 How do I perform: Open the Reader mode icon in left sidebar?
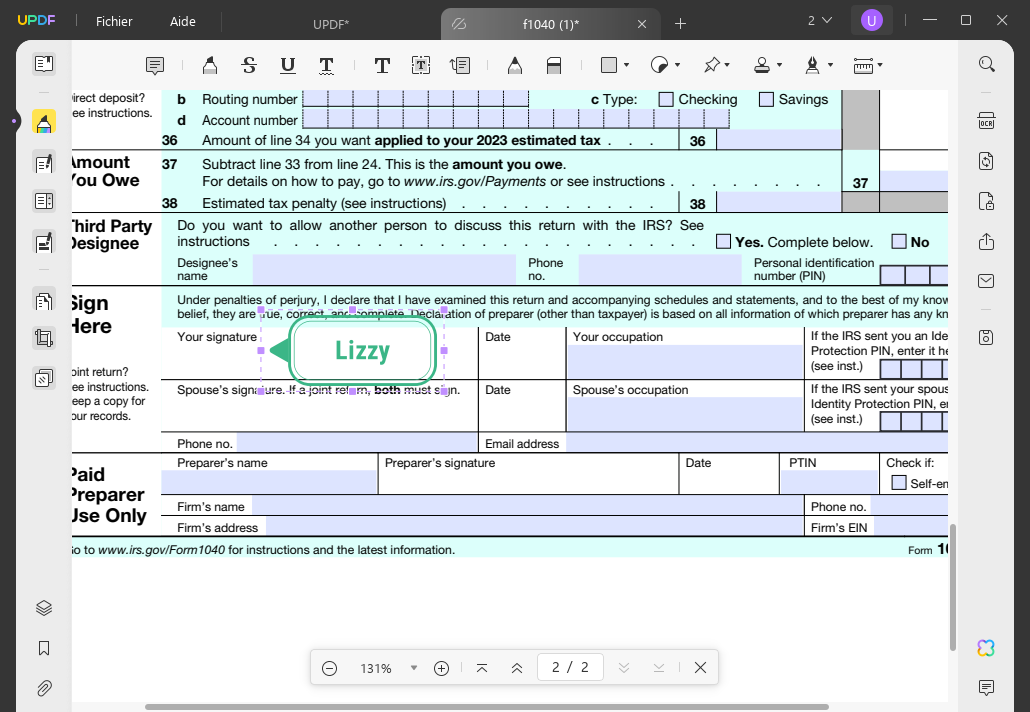pyautogui.click(x=44, y=64)
